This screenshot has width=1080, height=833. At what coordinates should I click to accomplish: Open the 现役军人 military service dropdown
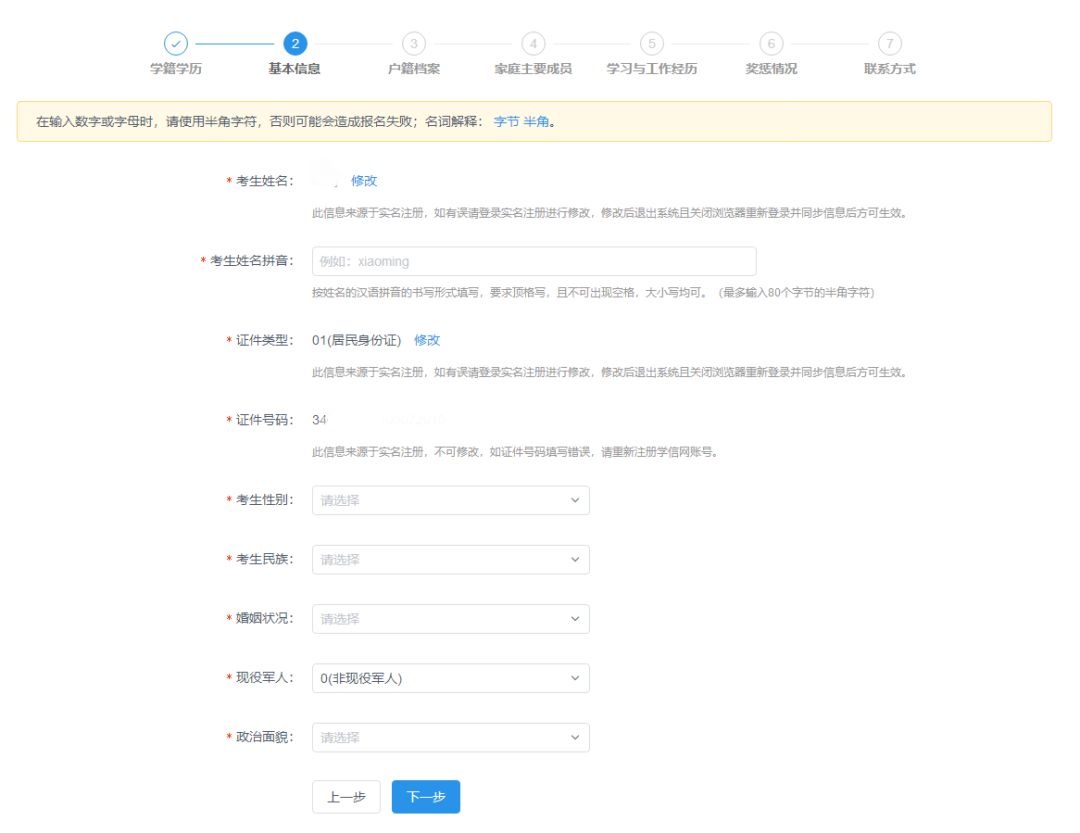pos(450,678)
